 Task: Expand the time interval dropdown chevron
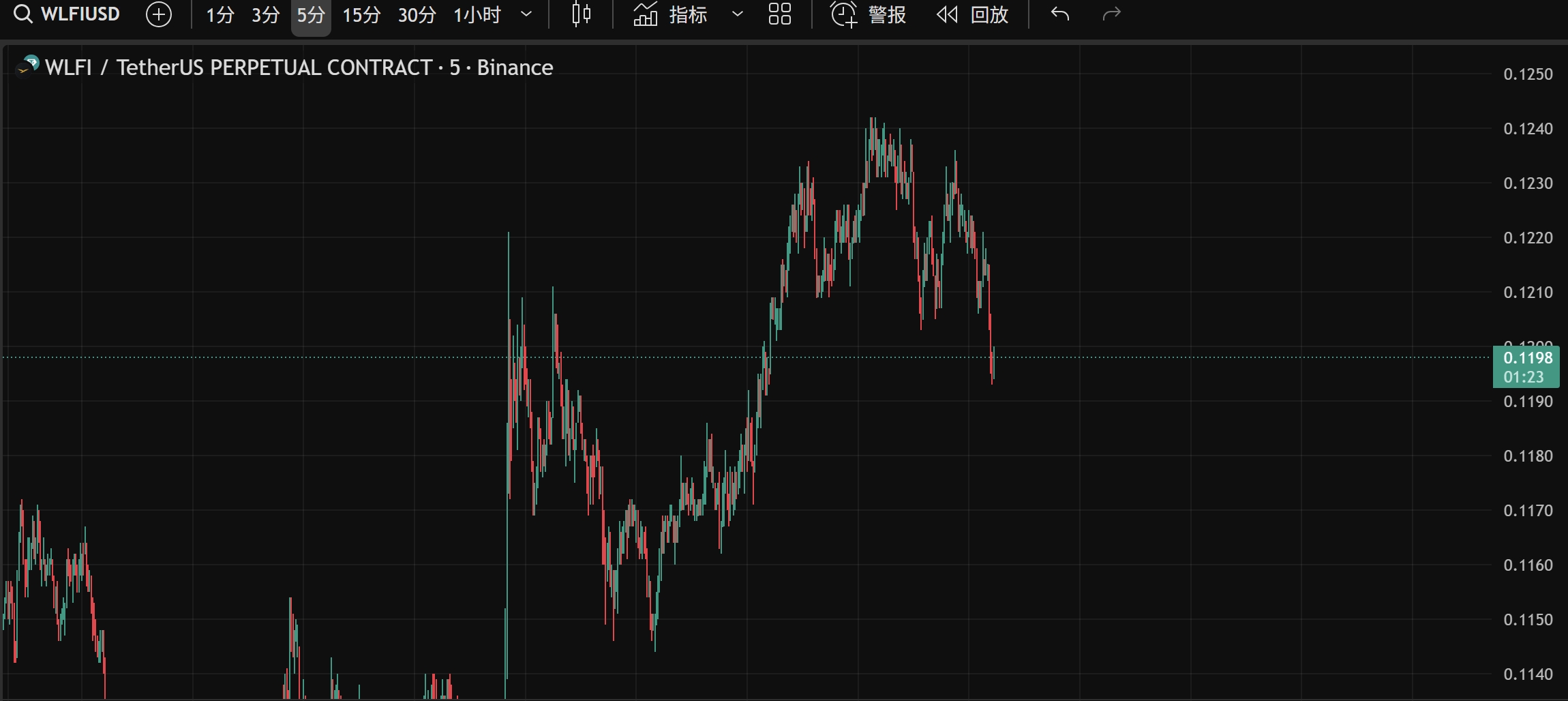pyautogui.click(x=526, y=14)
